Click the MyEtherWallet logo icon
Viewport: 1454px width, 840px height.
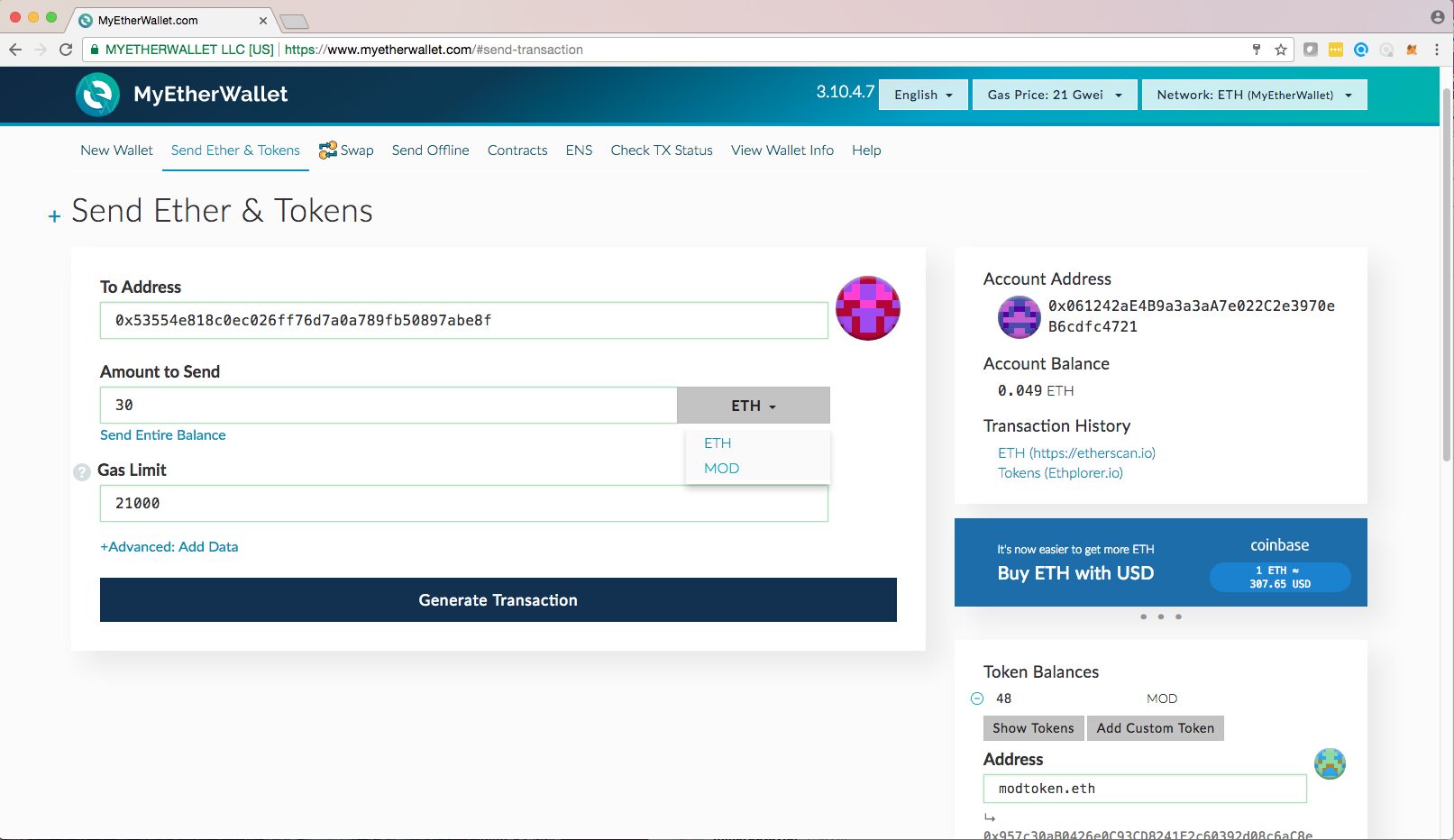click(x=97, y=94)
